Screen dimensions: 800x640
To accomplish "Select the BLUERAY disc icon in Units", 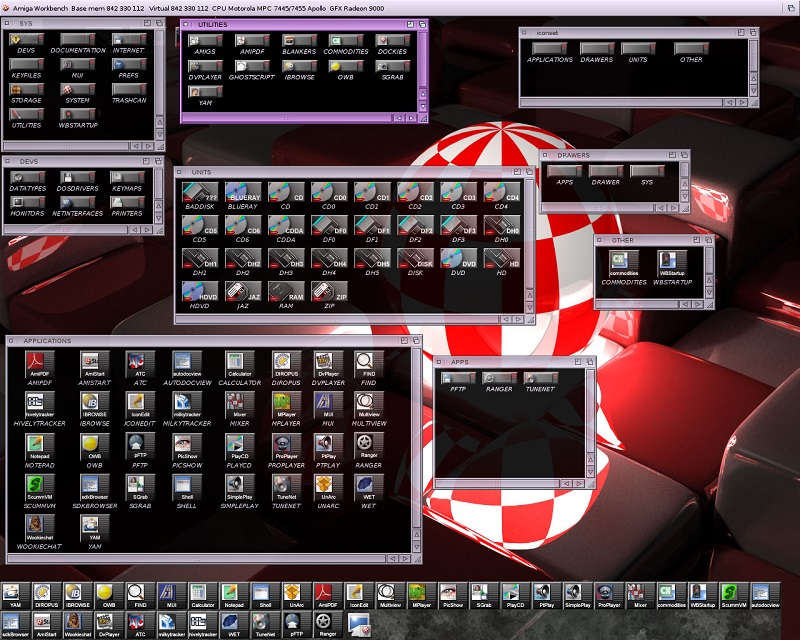I will [x=243, y=193].
